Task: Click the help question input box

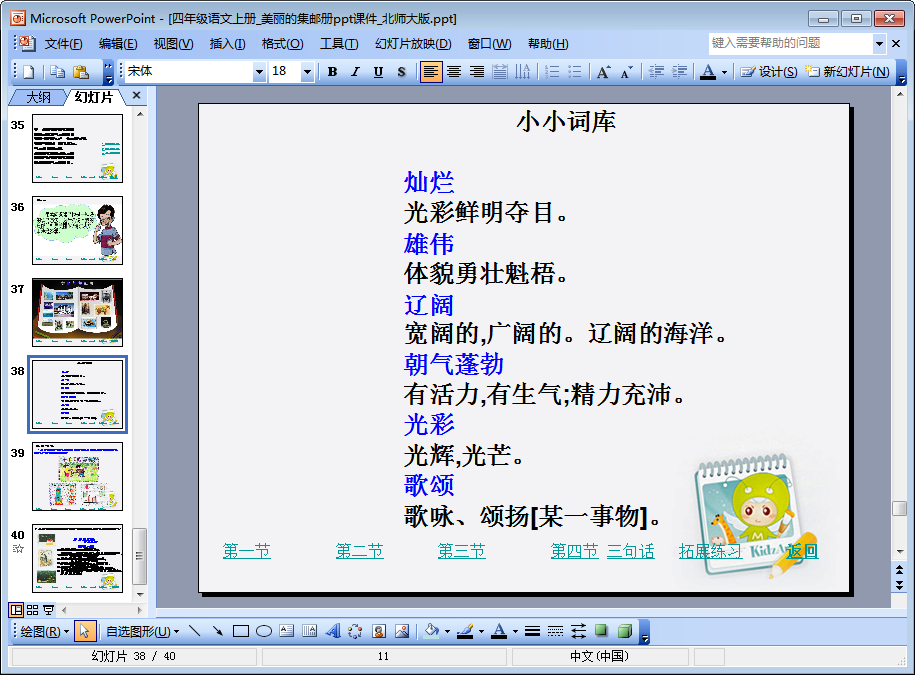Action: 791,43
